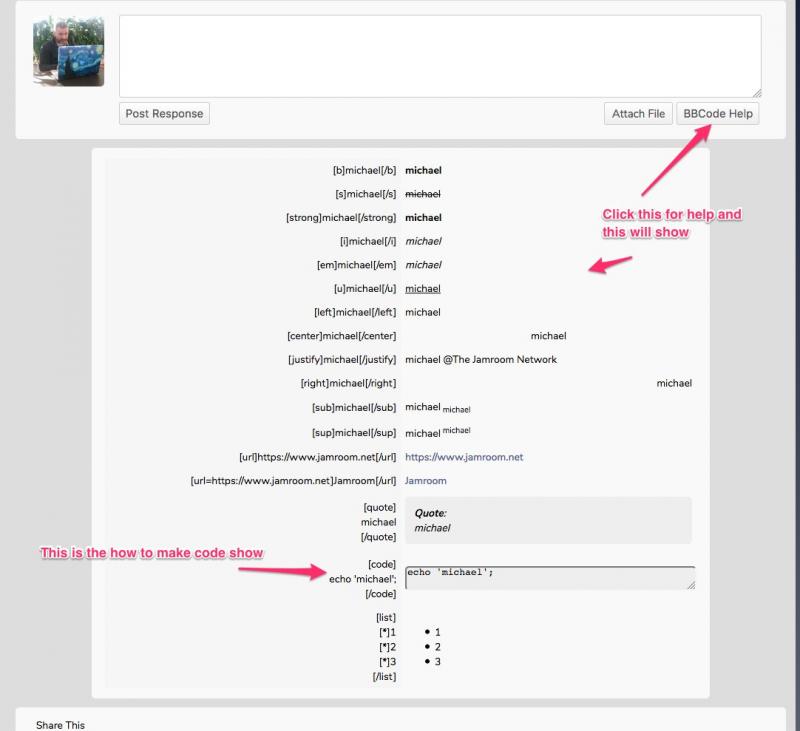
Task: Click the [list] opening tag text
Action: [386, 618]
